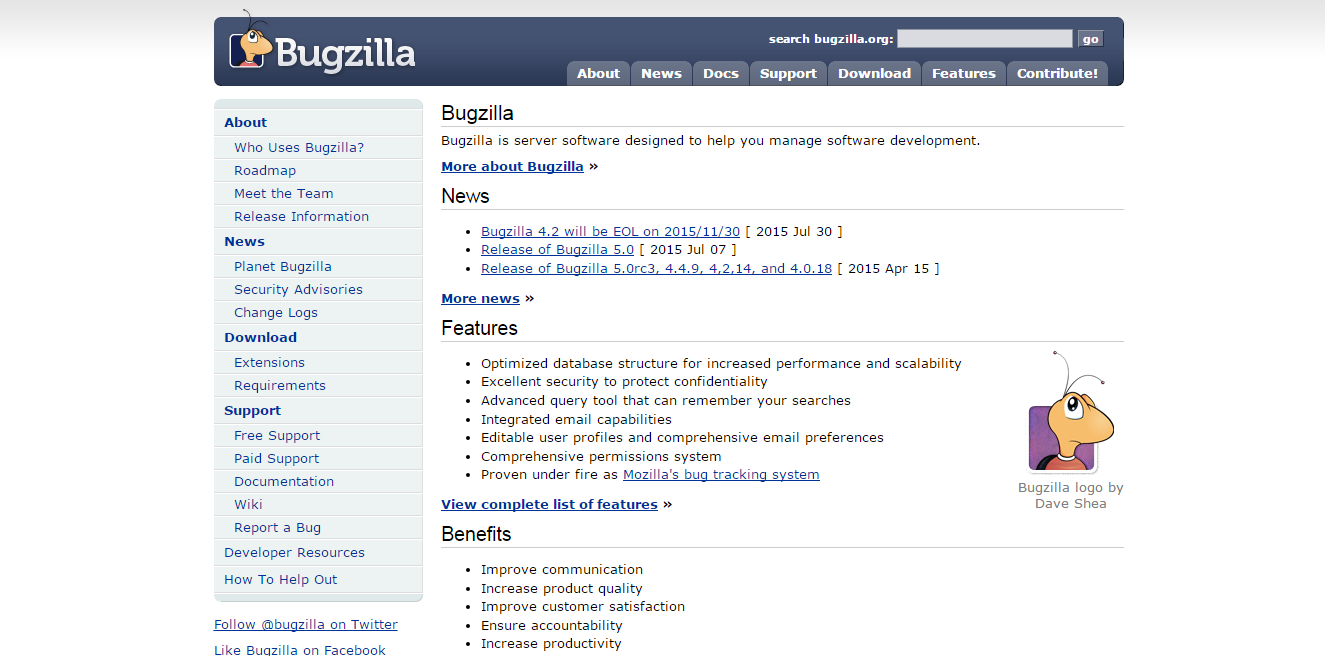Click Improve customer satisfaction benefit text
The width and height of the screenshot is (1325, 656).
583,606
